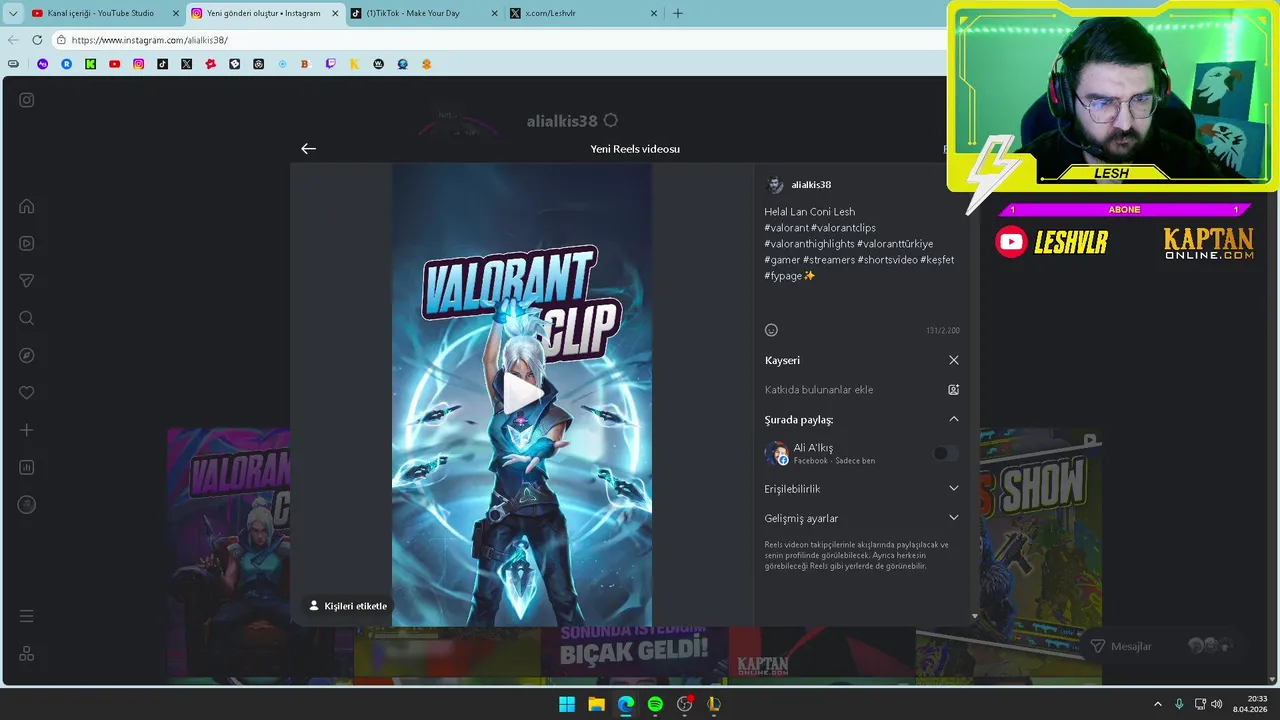1280x720 pixels.
Task: Click the 131/2.200 character counter
Action: point(942,331)
